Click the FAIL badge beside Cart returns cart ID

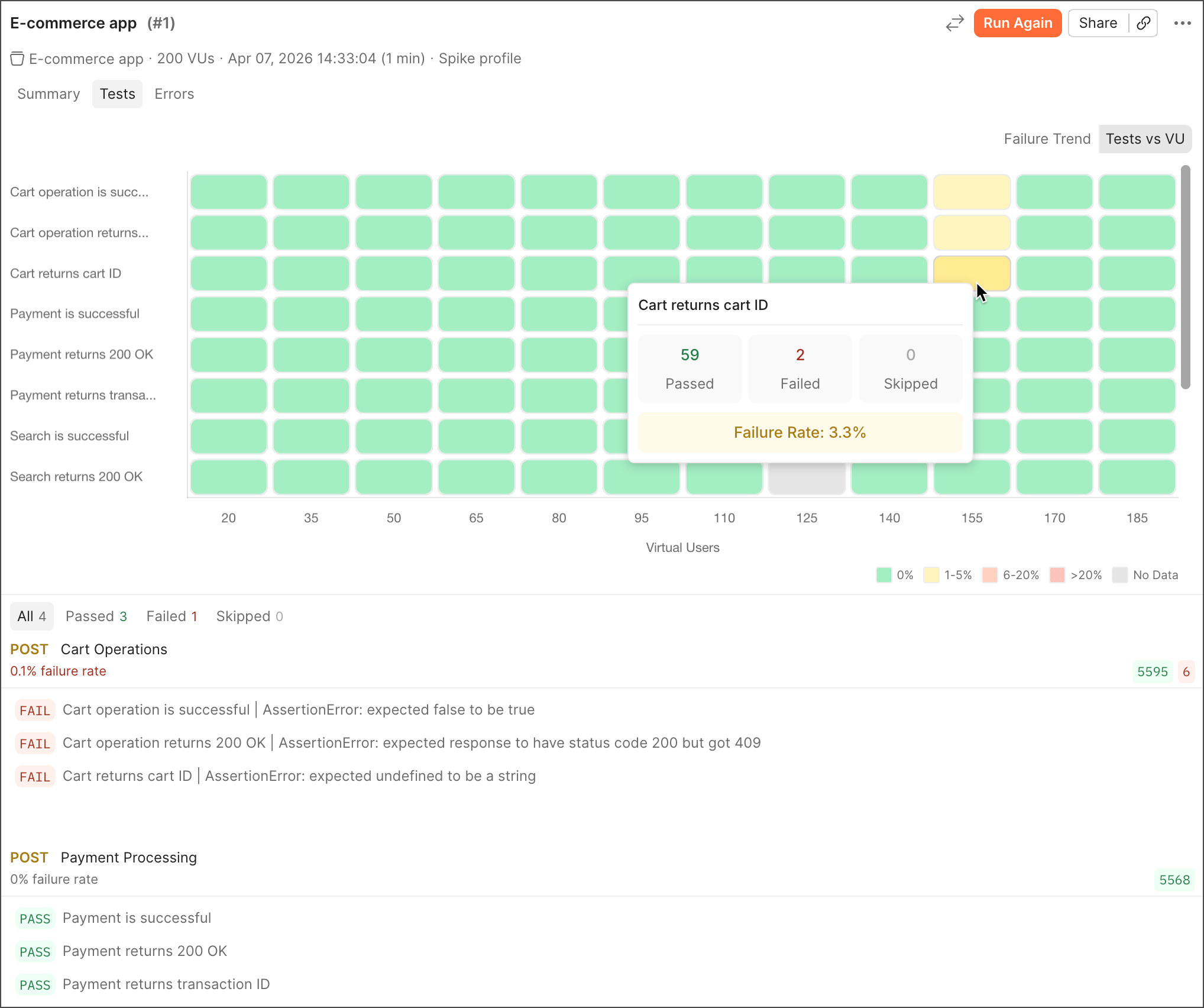click(35, 776)
